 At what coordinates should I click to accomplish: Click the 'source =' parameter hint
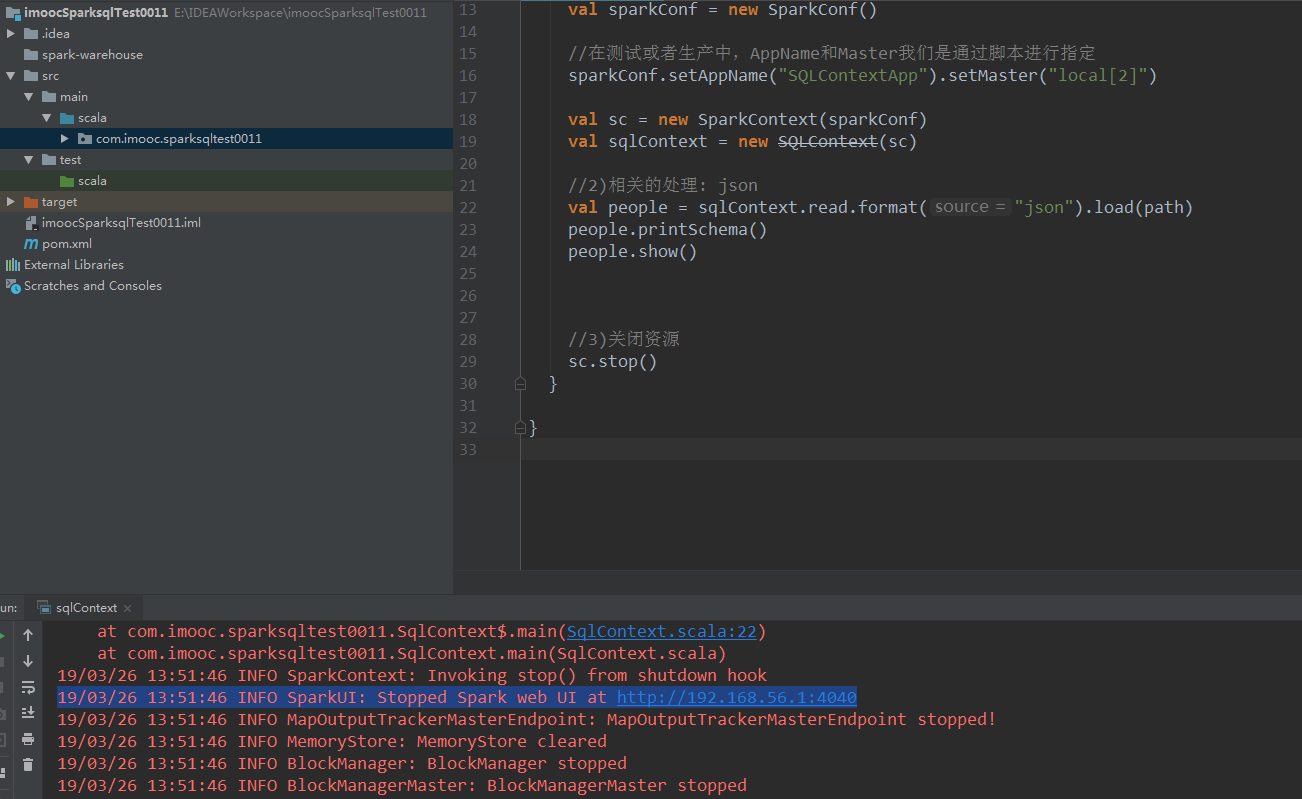[970, 207]
